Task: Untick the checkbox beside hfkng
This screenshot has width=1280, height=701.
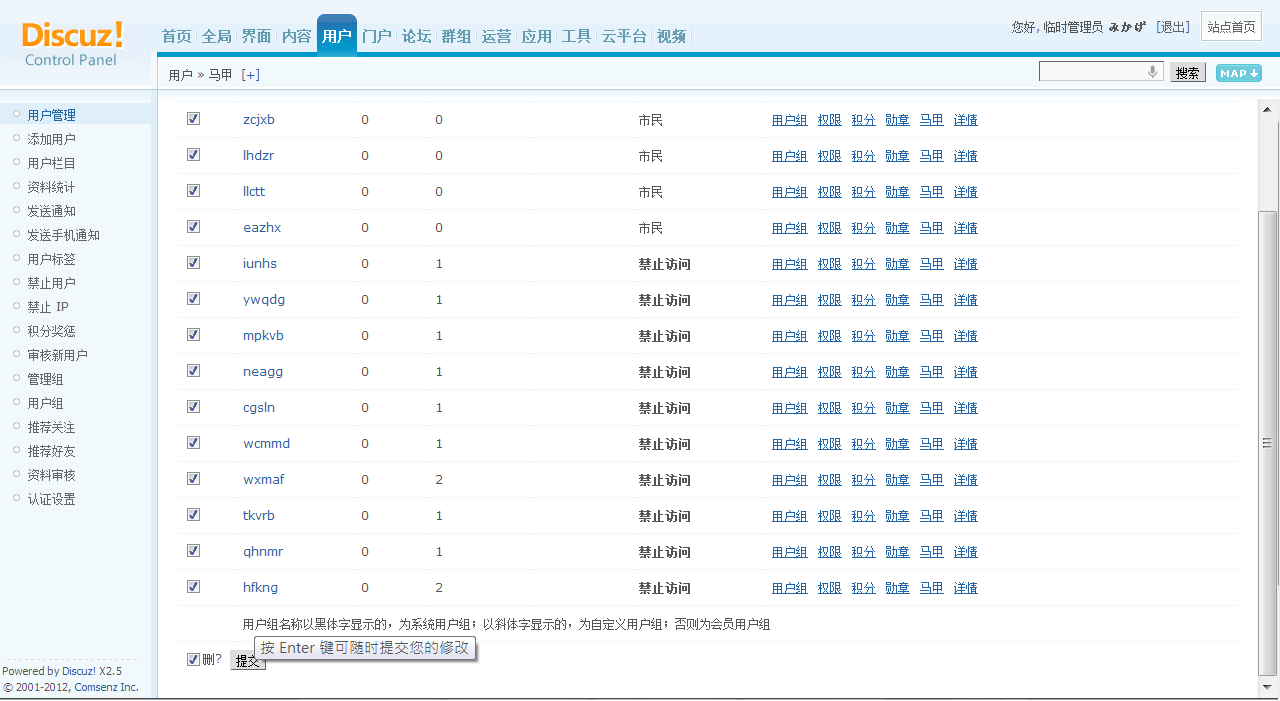Action: coord(194,587)
